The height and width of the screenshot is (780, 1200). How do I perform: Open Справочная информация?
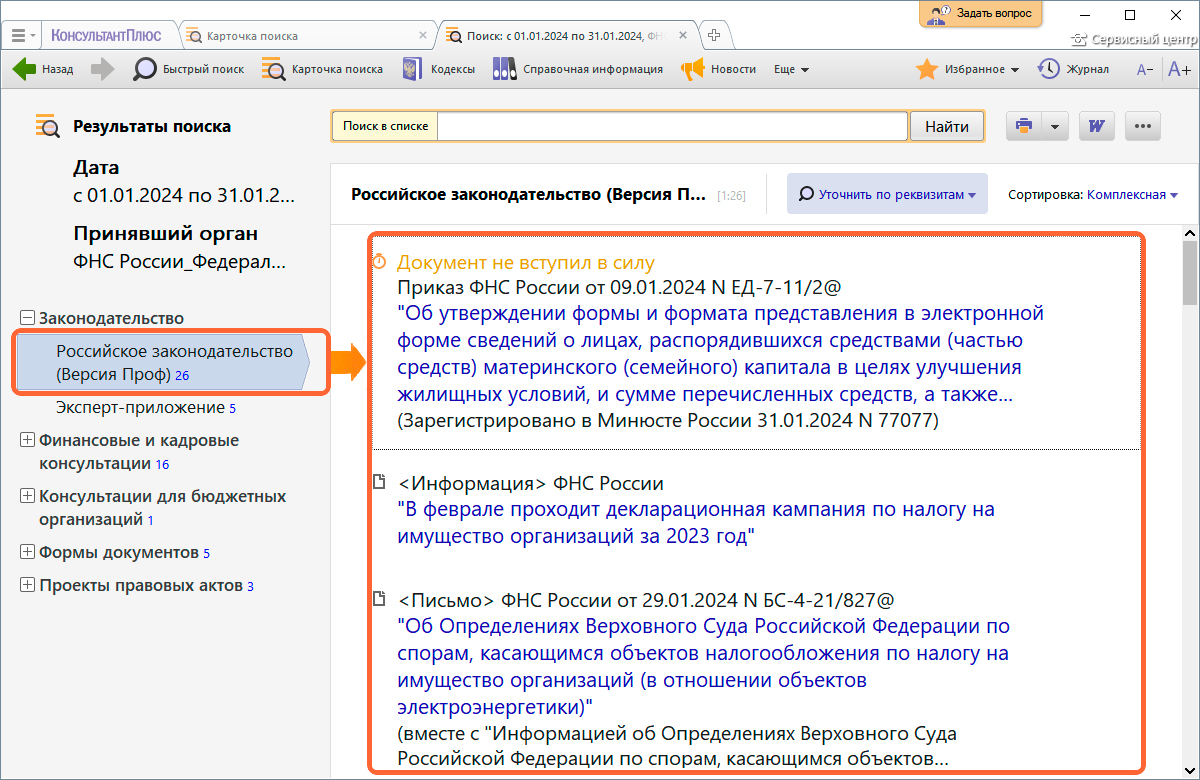tap(578, 70)
